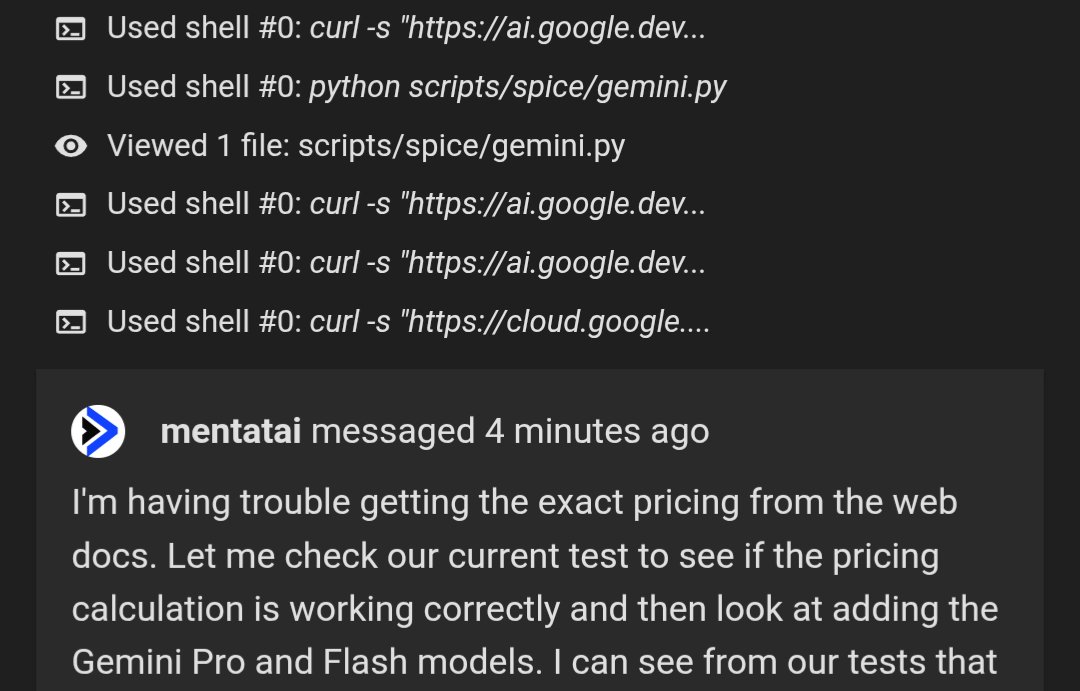
Task: Click "Used shell #0:" label on the python row
Action: pos(205,87)
